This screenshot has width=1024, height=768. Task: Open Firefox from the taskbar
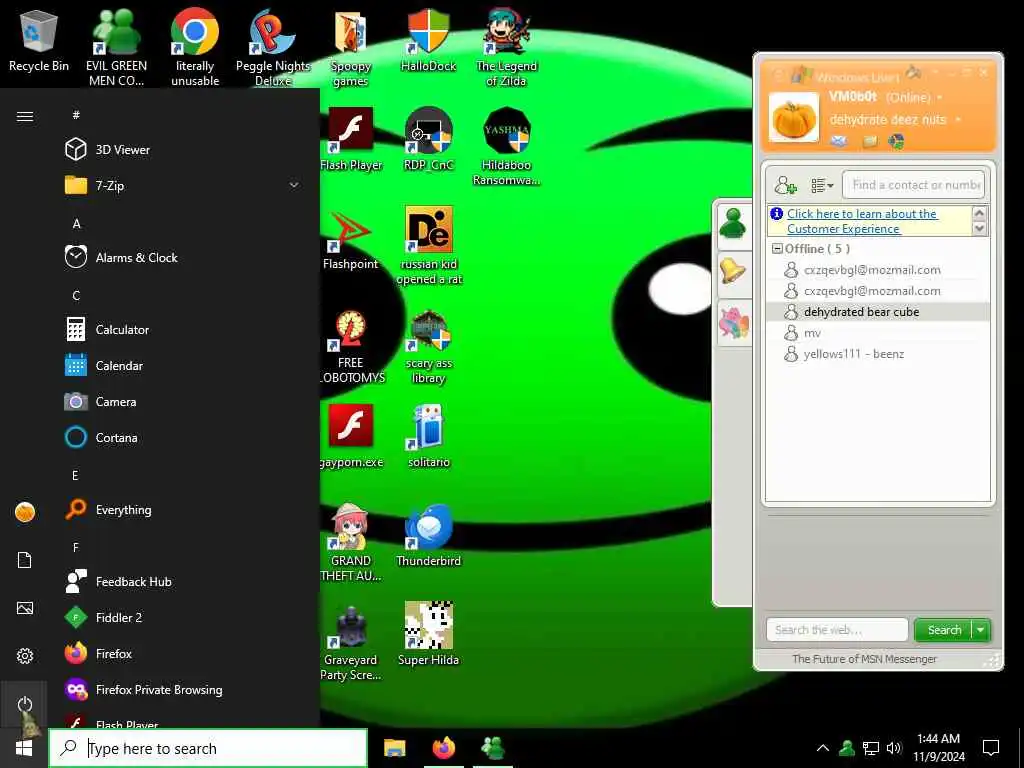click(x=444, y=748)
